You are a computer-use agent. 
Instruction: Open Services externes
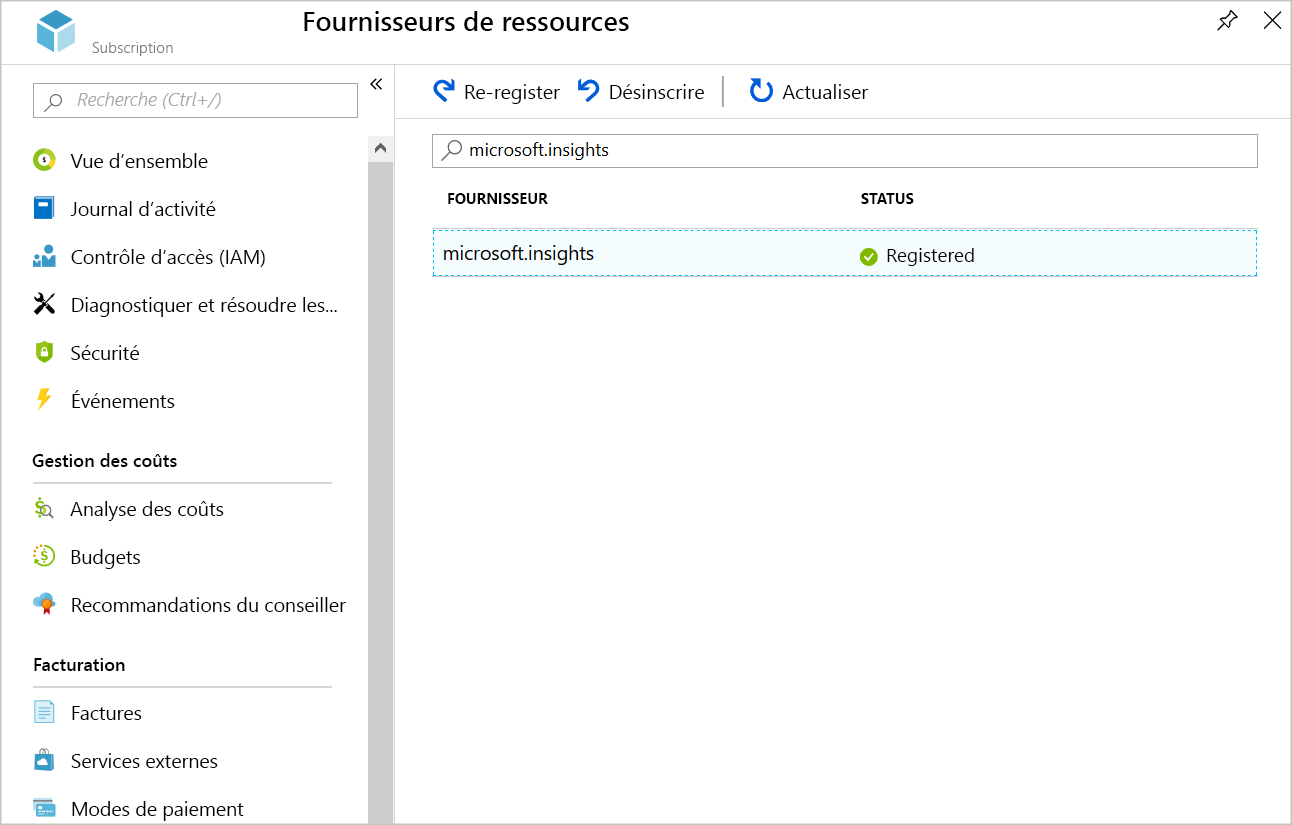144,761
